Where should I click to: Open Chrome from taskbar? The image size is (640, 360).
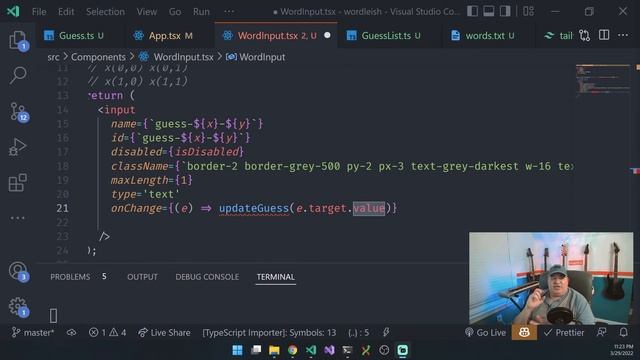(293, 350)
